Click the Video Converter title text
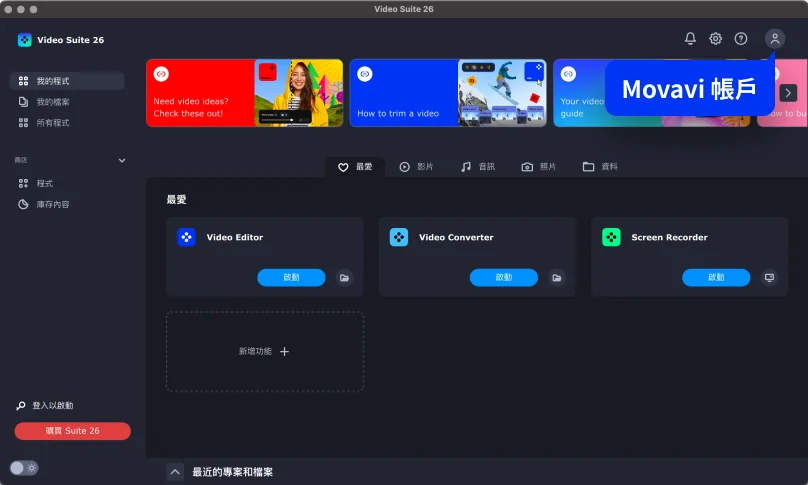Image resolution: width=808 pixels, height=485 pixels. [x=456, y=238]
